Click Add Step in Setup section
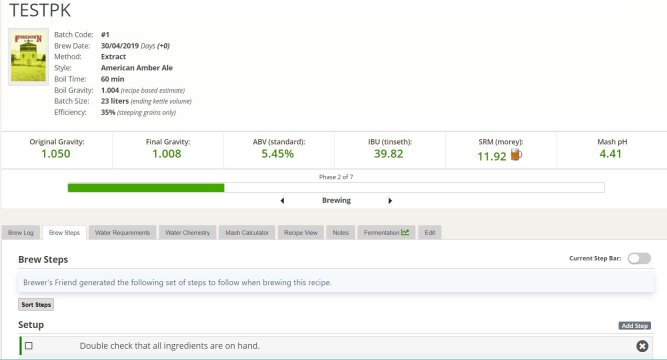 coord(635,326)
